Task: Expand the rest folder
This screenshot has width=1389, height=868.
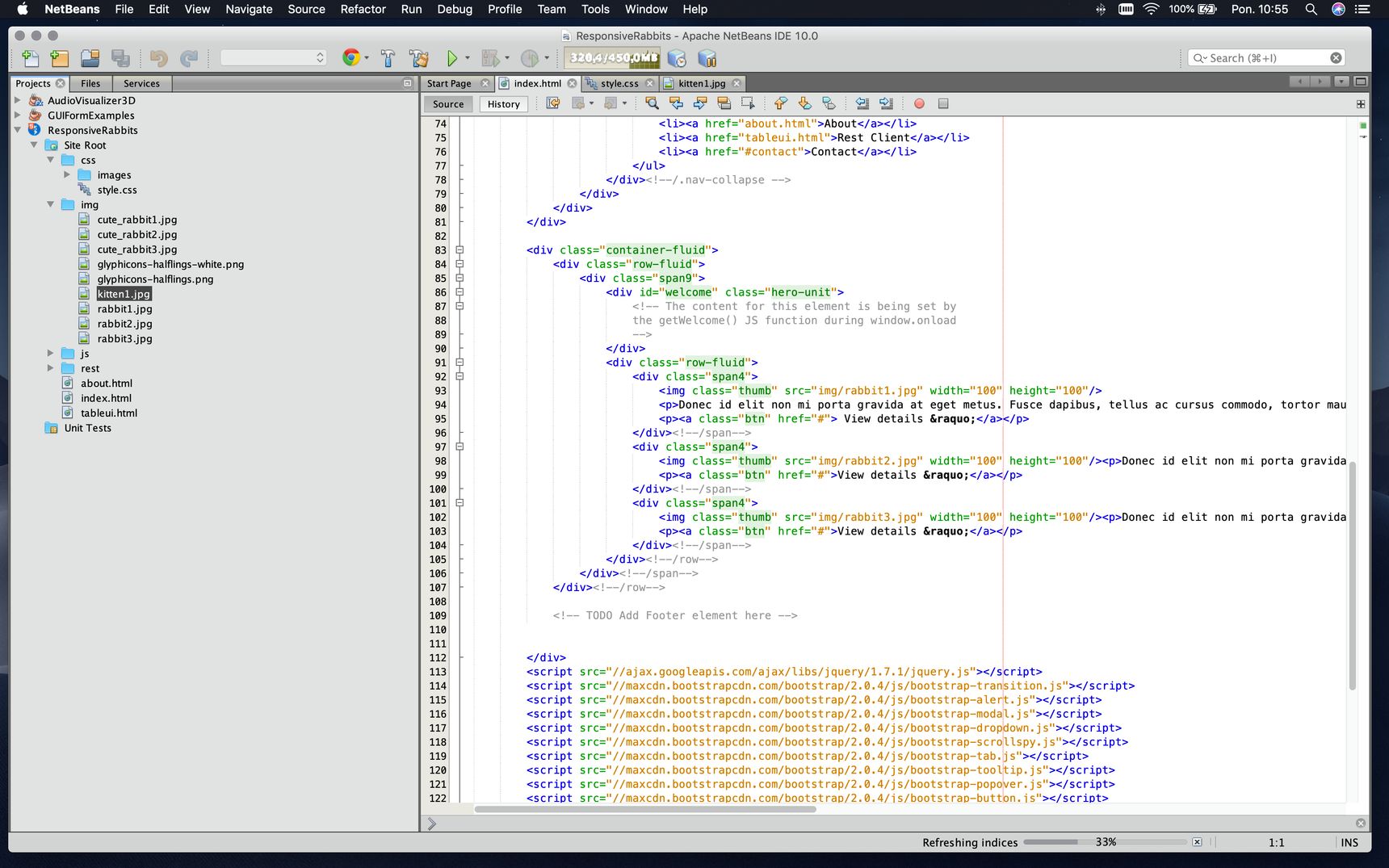Action: [50, 368]
